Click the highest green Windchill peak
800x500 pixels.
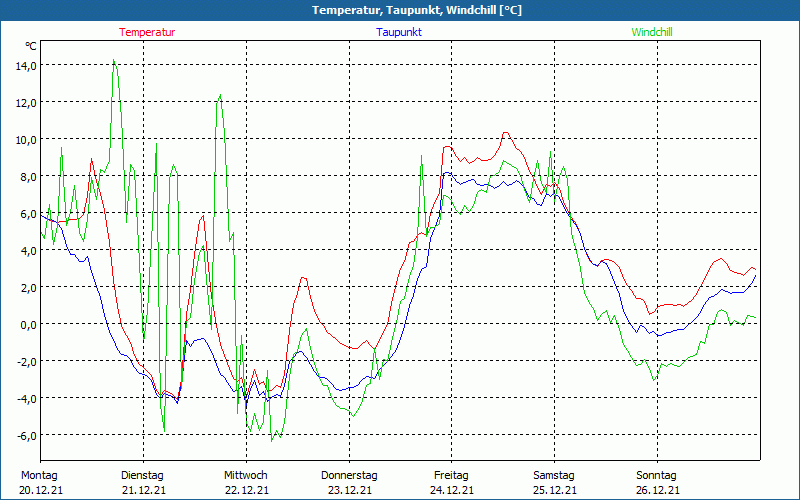114,61
